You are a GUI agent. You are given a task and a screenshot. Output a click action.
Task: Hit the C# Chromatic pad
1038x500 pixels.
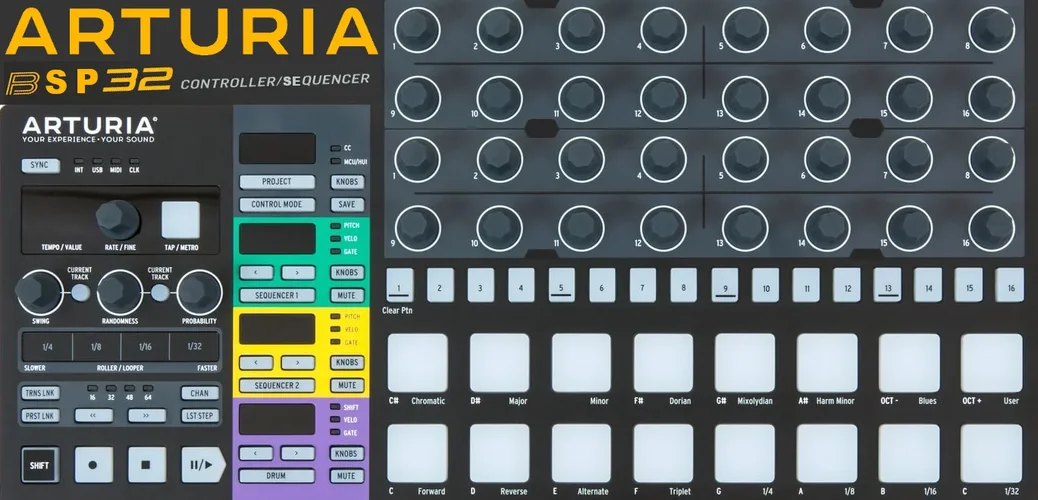coord(418,363)
